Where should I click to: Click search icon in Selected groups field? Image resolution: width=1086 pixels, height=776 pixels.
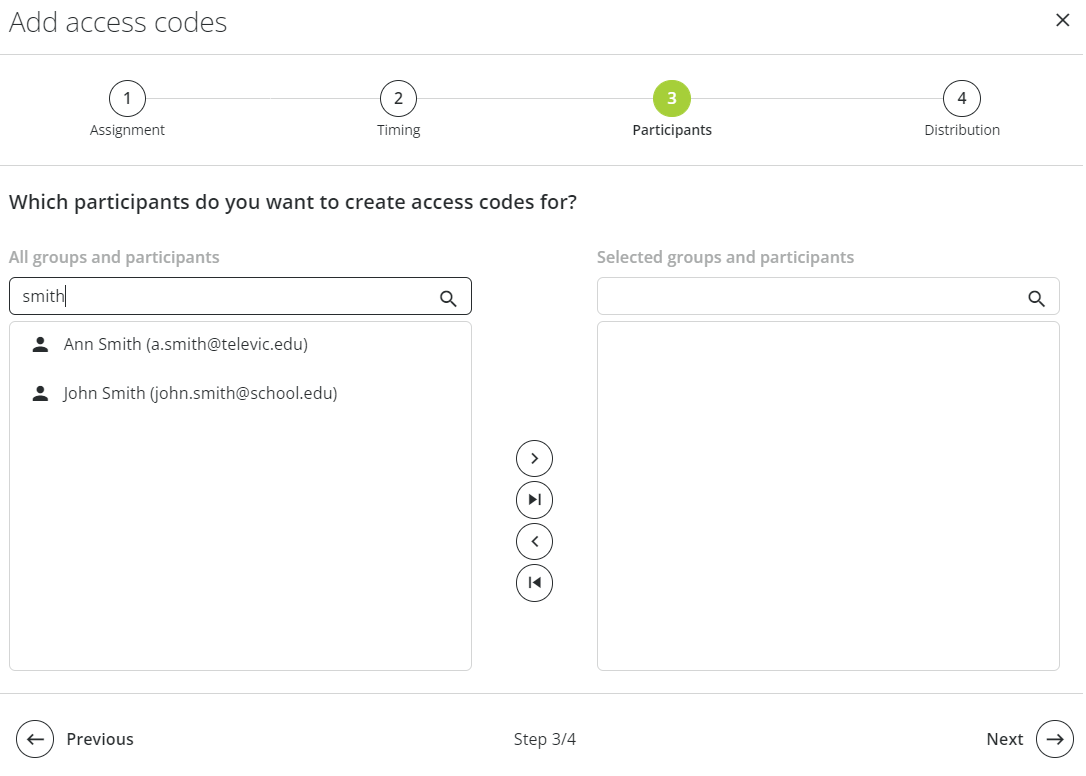tap(1036, 299)
